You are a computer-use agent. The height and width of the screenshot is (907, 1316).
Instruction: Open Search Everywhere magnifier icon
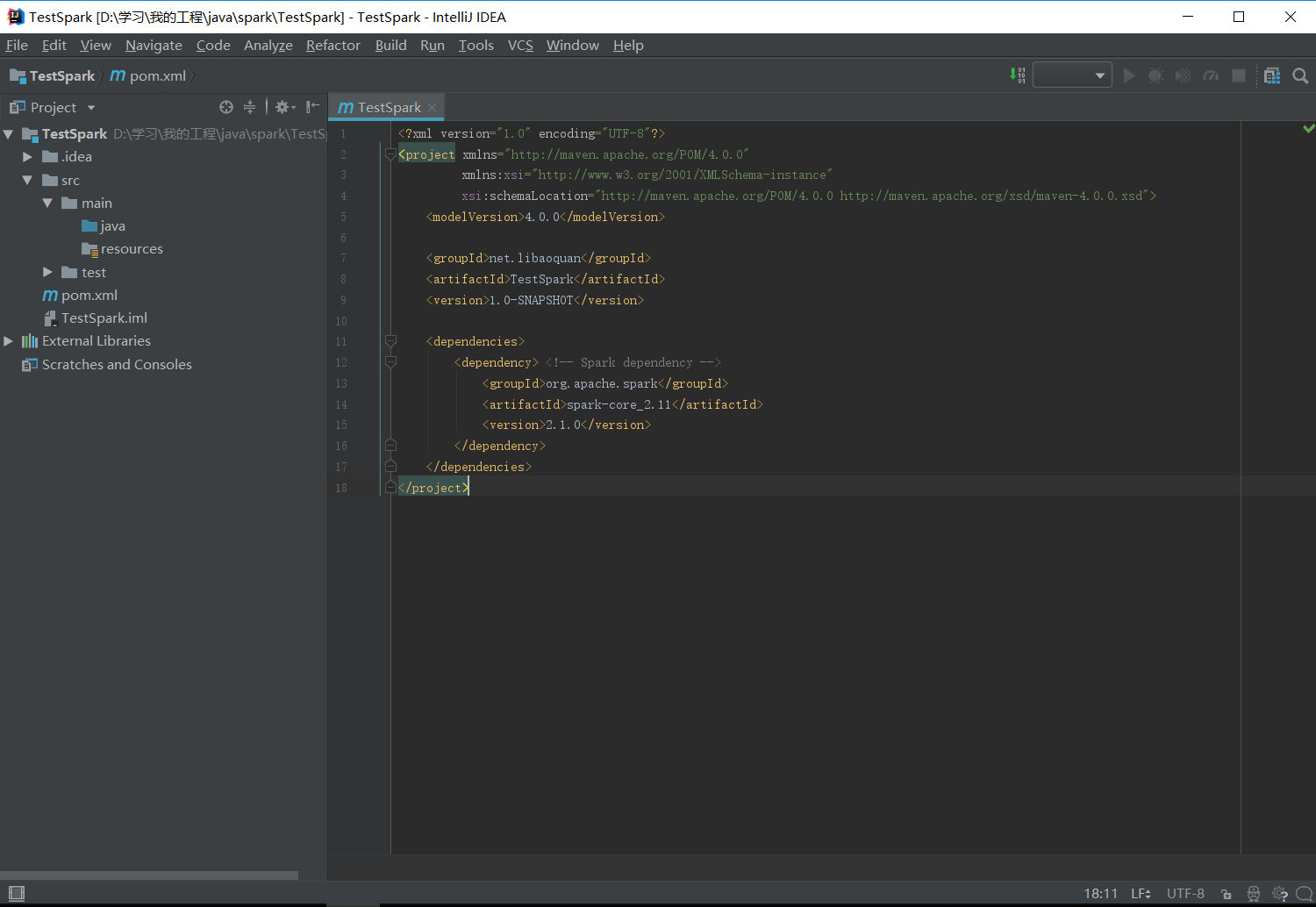tap(1300, 76)
